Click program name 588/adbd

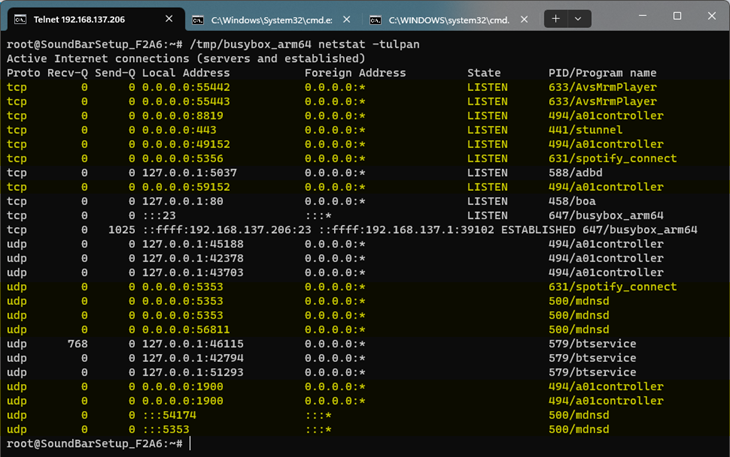[575, 173]
